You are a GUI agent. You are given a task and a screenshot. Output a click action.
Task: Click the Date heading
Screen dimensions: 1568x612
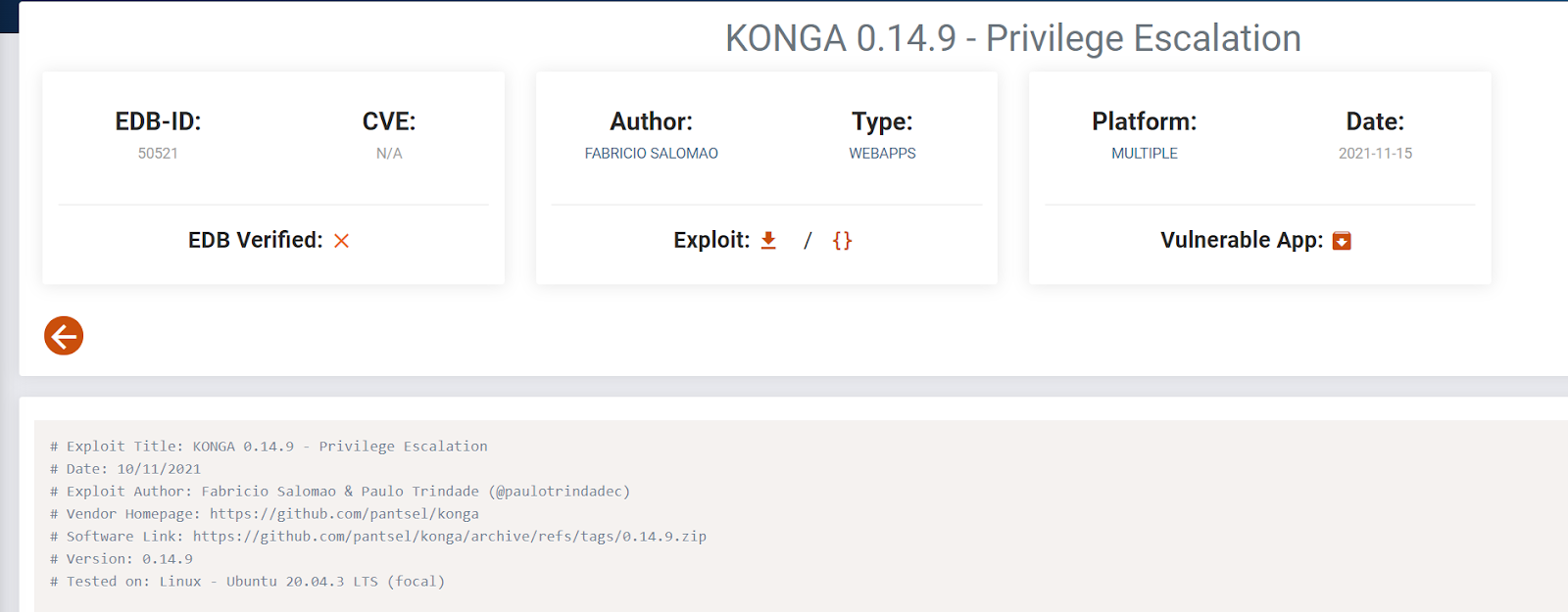(1375, 121)
